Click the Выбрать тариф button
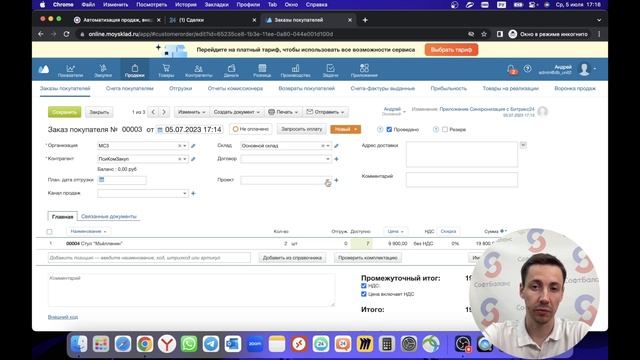 click(x=451, y=50)
